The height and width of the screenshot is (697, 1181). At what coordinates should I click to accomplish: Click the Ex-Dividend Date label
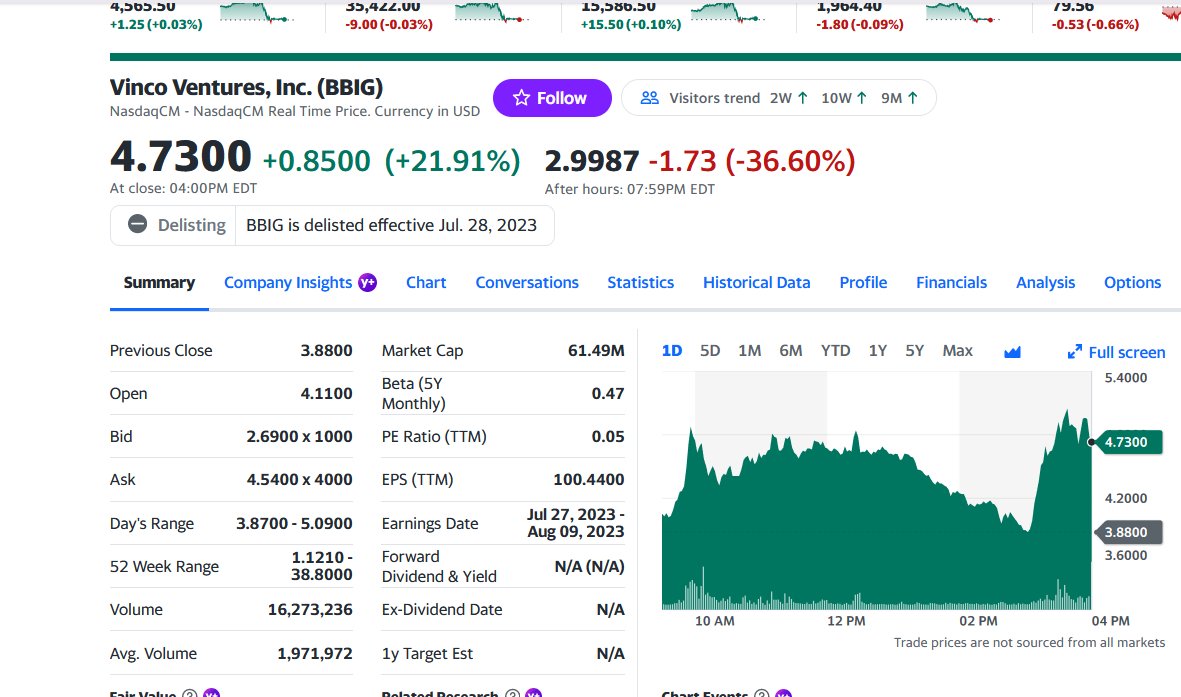tap(441, 610)
